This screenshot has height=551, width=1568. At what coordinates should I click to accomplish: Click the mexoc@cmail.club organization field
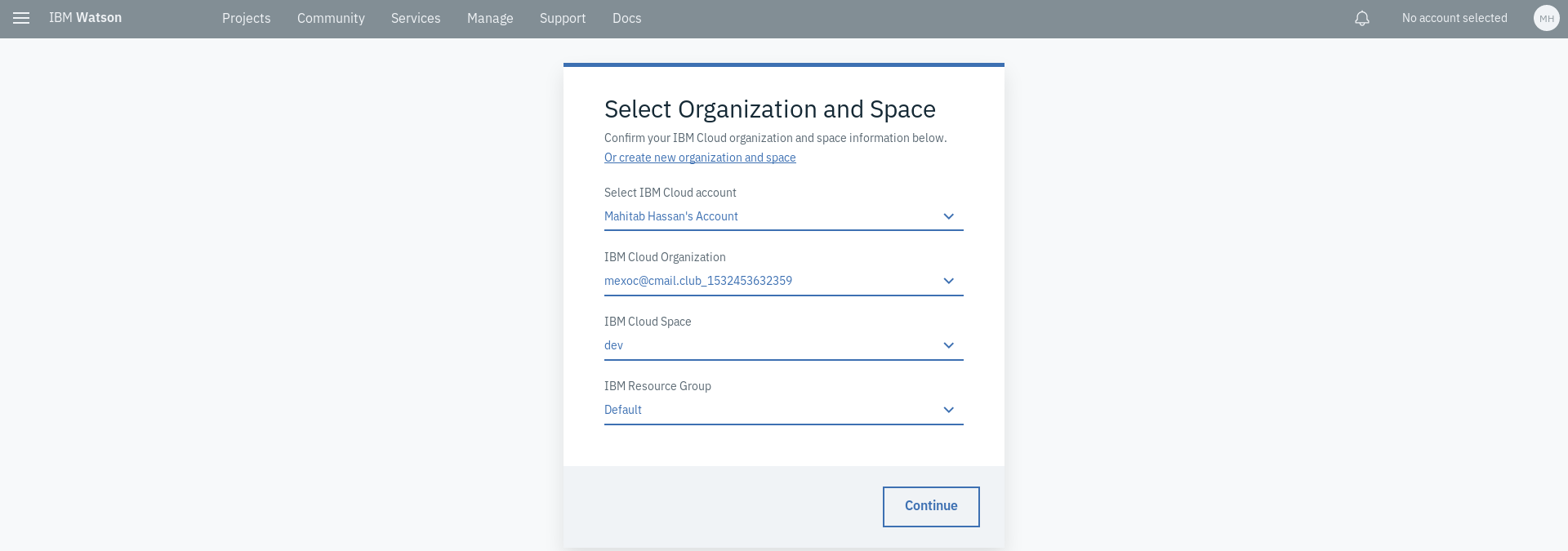pyautogui.click(x=784, y=281)
